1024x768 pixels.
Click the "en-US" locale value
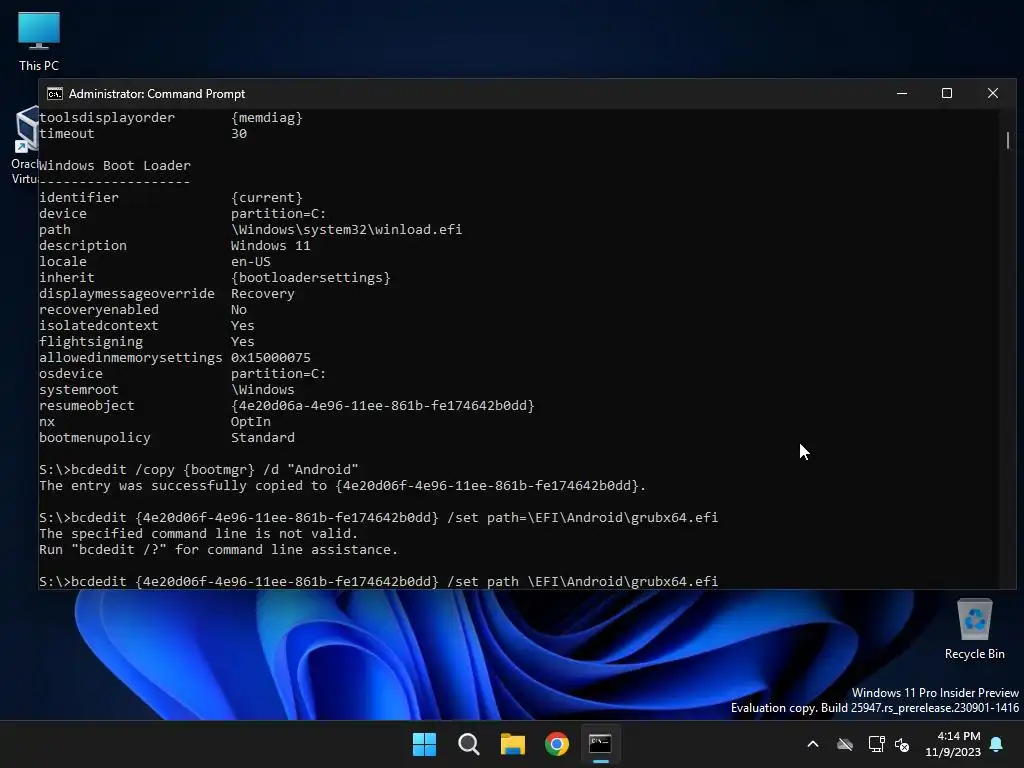(x=250, y=262)
